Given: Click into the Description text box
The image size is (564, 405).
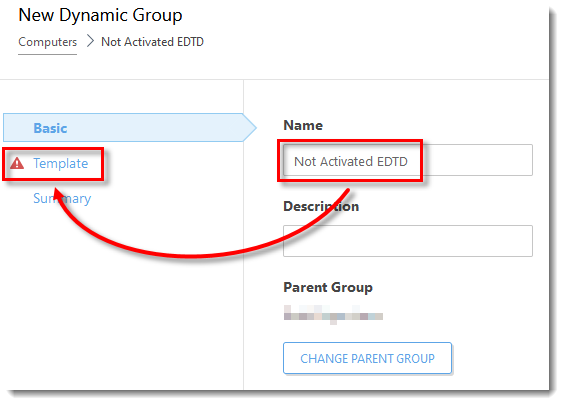Looking at the screenshot, I should tap(408, 241).
